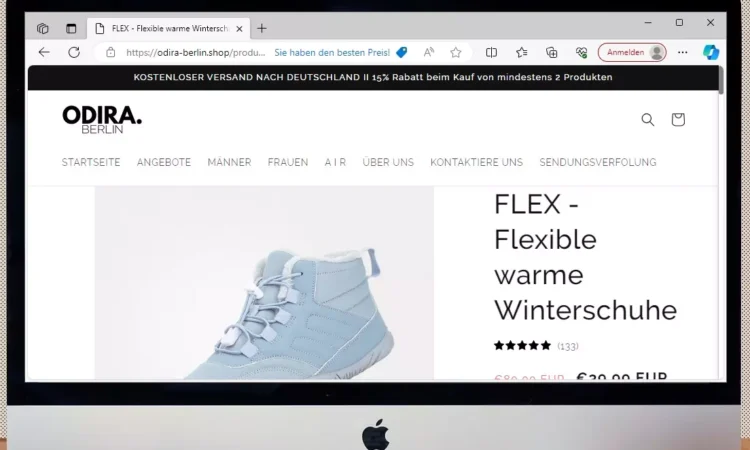The height and width of the screenshot is (450, 750).
Task: Minimize the browser window
Action: click(x=648, y=22)
